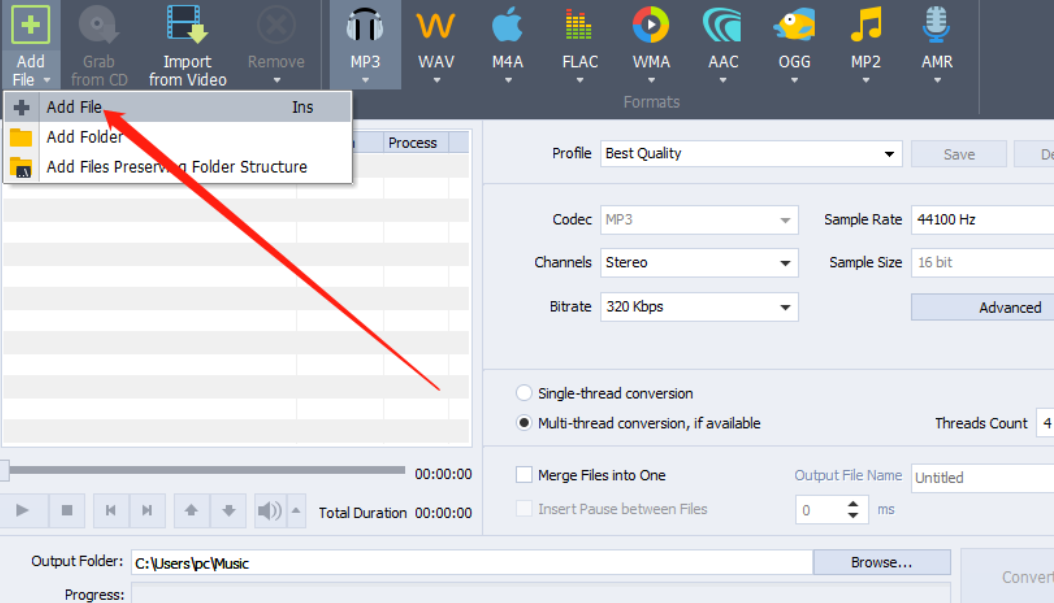Select MP2 output format icon
Screen dimensions: 1054x603
(x=866, y=26)
